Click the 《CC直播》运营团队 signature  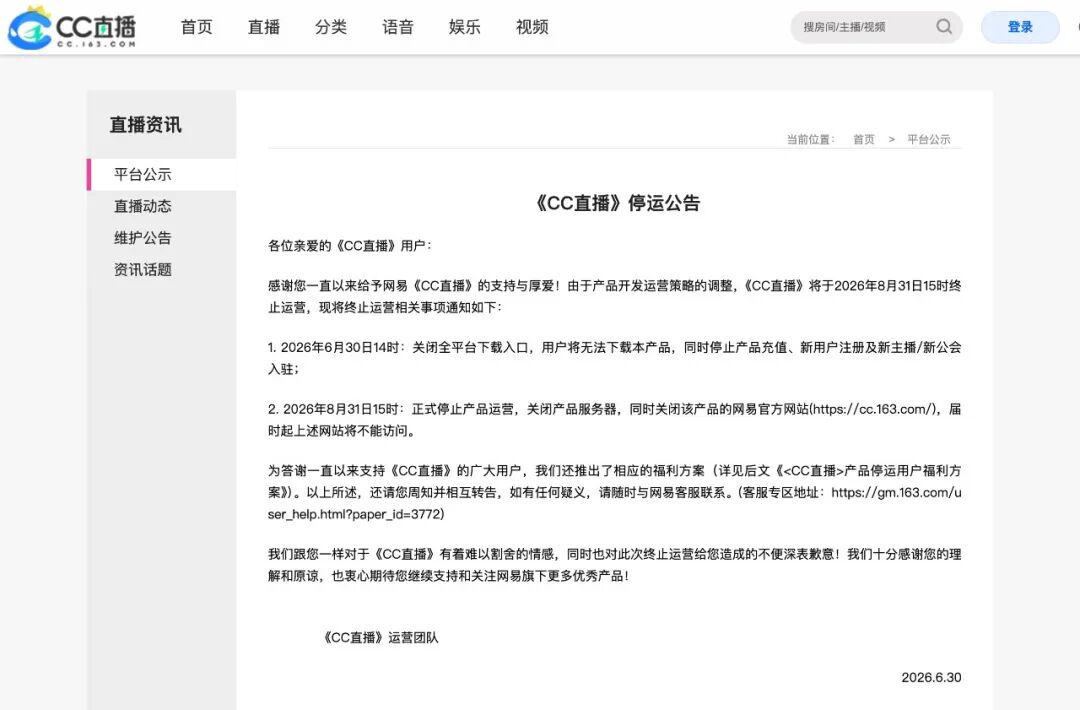[380, 638]
